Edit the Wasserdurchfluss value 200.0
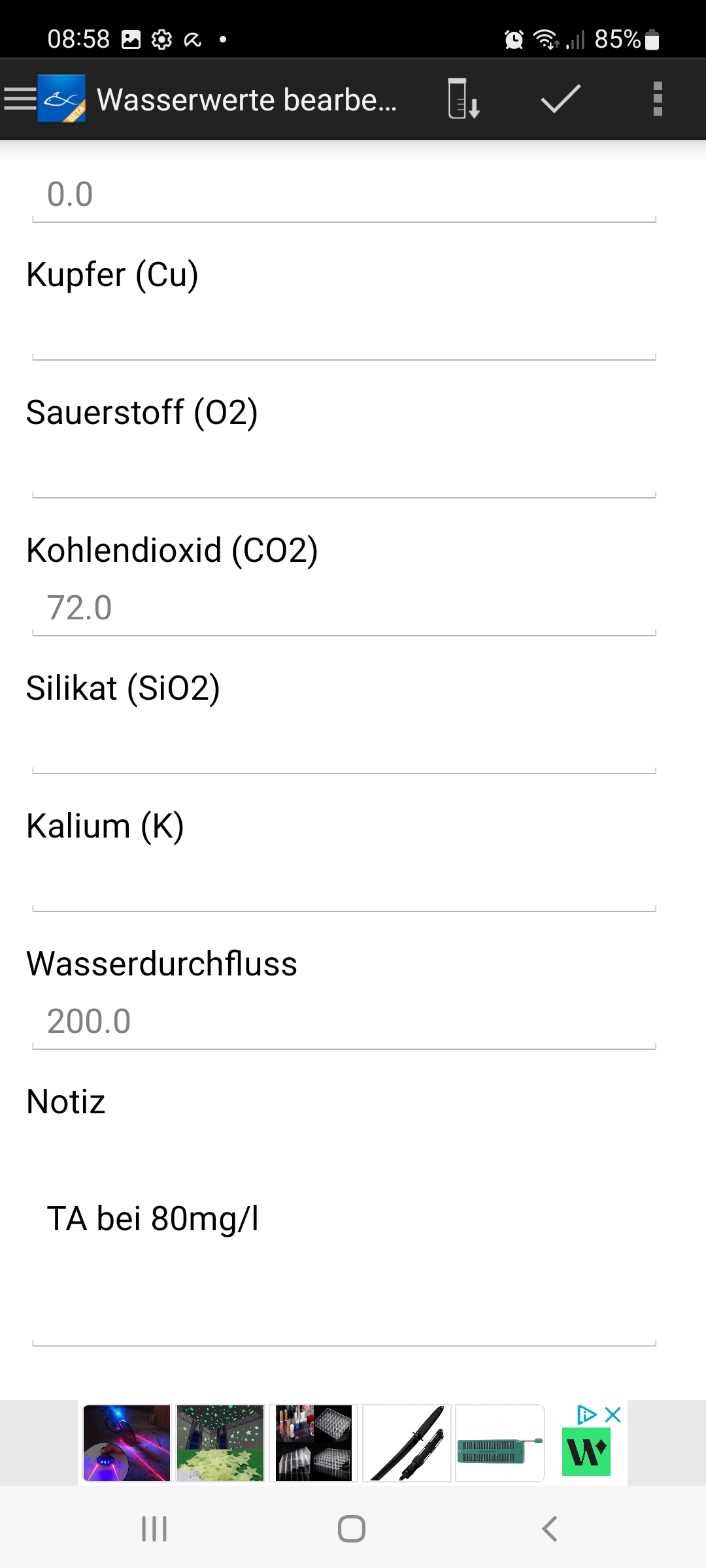Screen dimensions: 706x1568 click(x=344, y=1022)
